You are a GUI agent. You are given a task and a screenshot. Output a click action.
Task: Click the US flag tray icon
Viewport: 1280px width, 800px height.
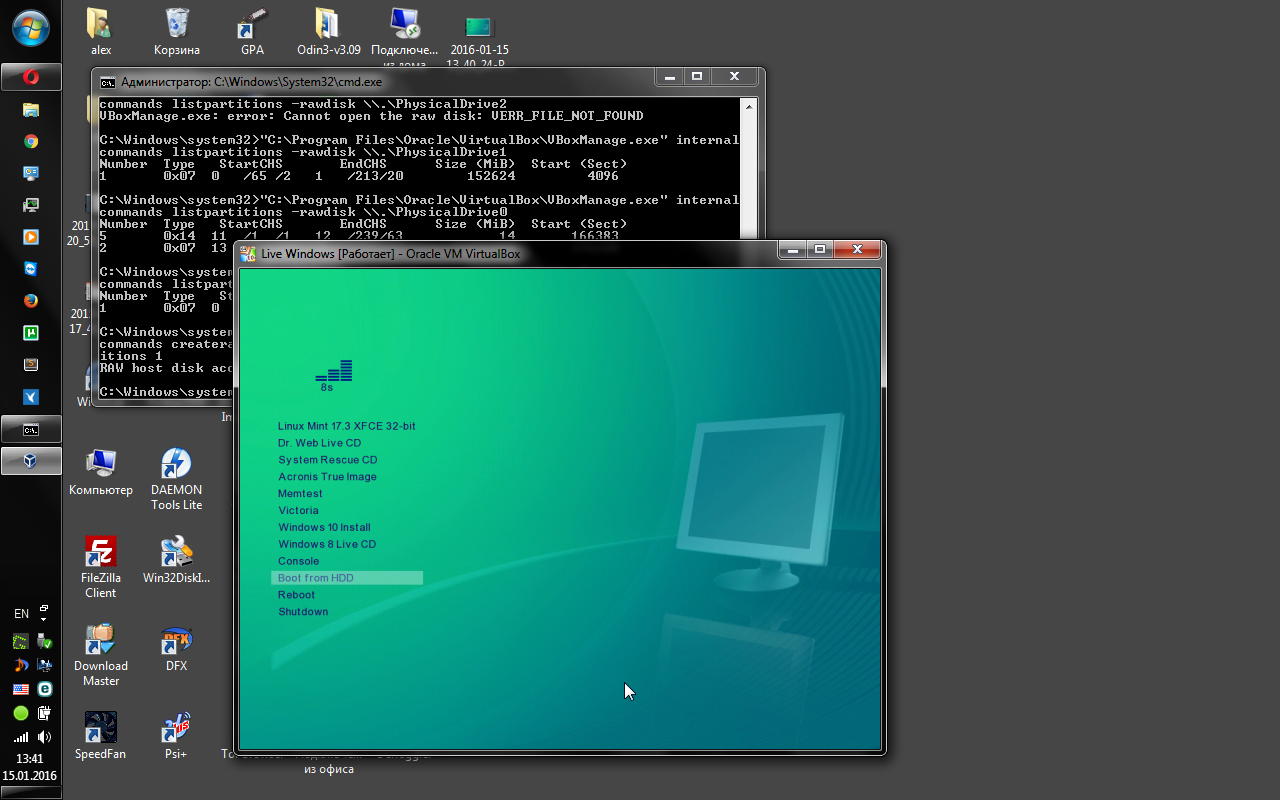pos(21,689)
